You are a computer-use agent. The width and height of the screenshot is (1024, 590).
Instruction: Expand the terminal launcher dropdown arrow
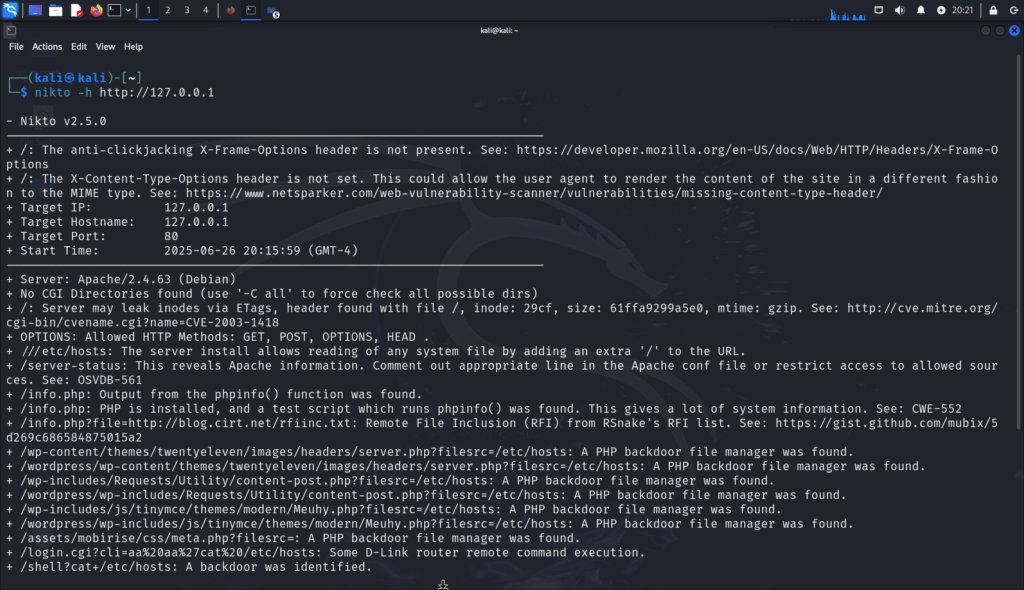(128, 10)
